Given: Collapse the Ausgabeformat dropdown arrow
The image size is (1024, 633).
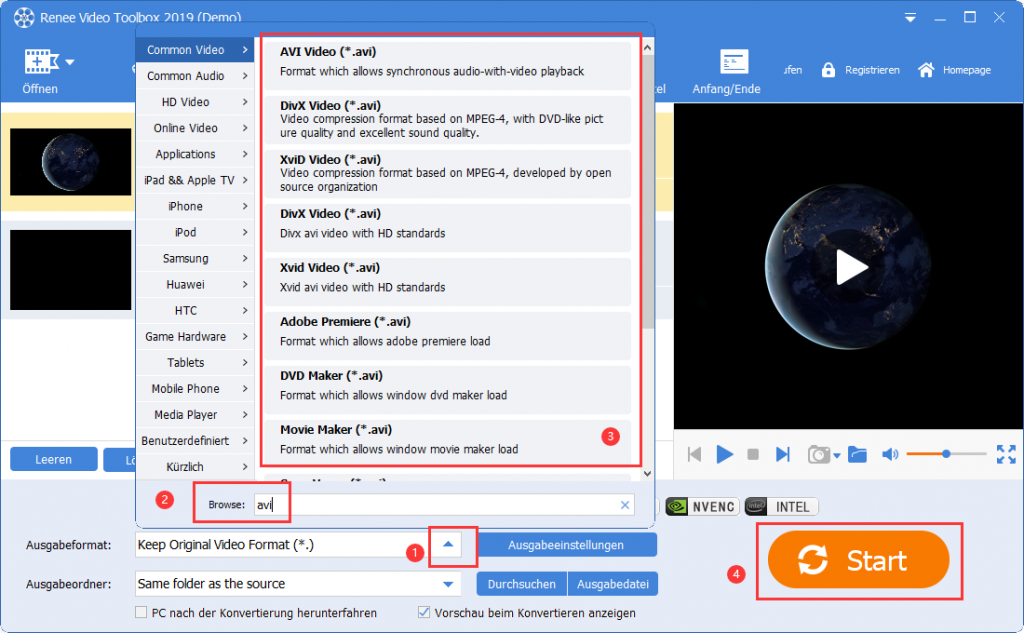Looking at the screenshot, I should (448, 544).
